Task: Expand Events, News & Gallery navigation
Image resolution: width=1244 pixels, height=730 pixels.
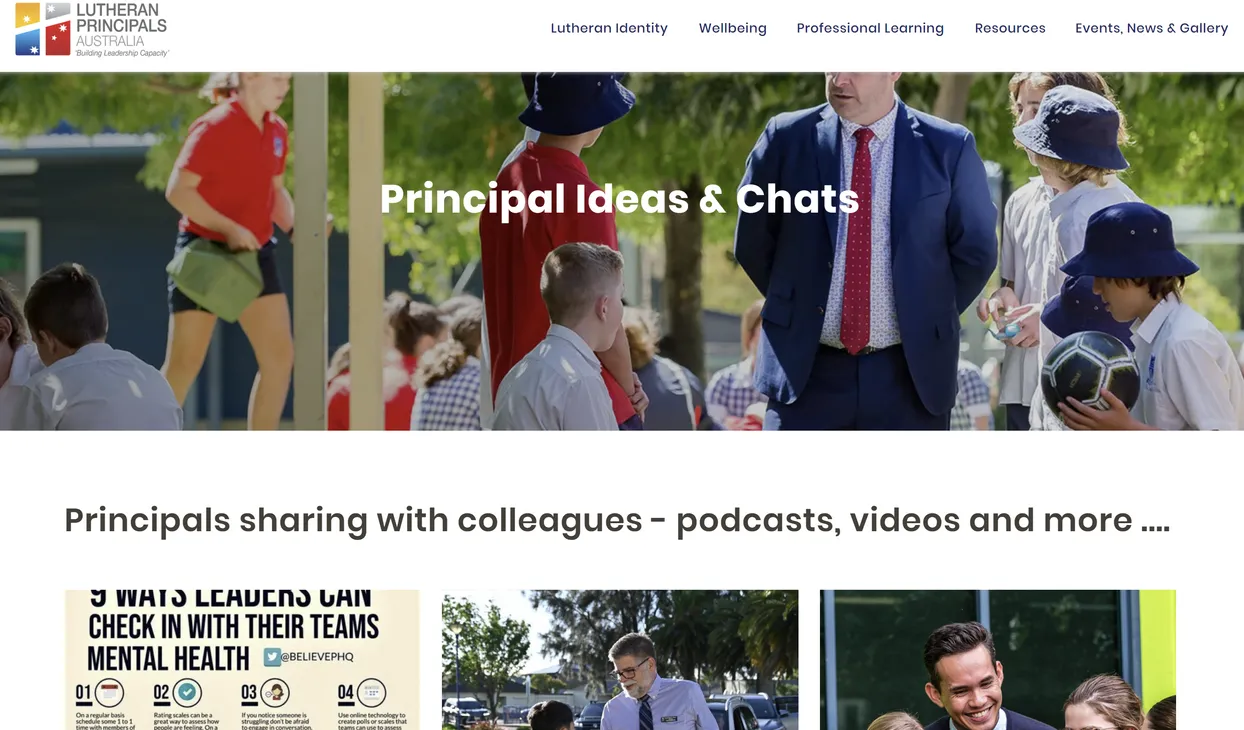Action: [x=1151, y=28]
